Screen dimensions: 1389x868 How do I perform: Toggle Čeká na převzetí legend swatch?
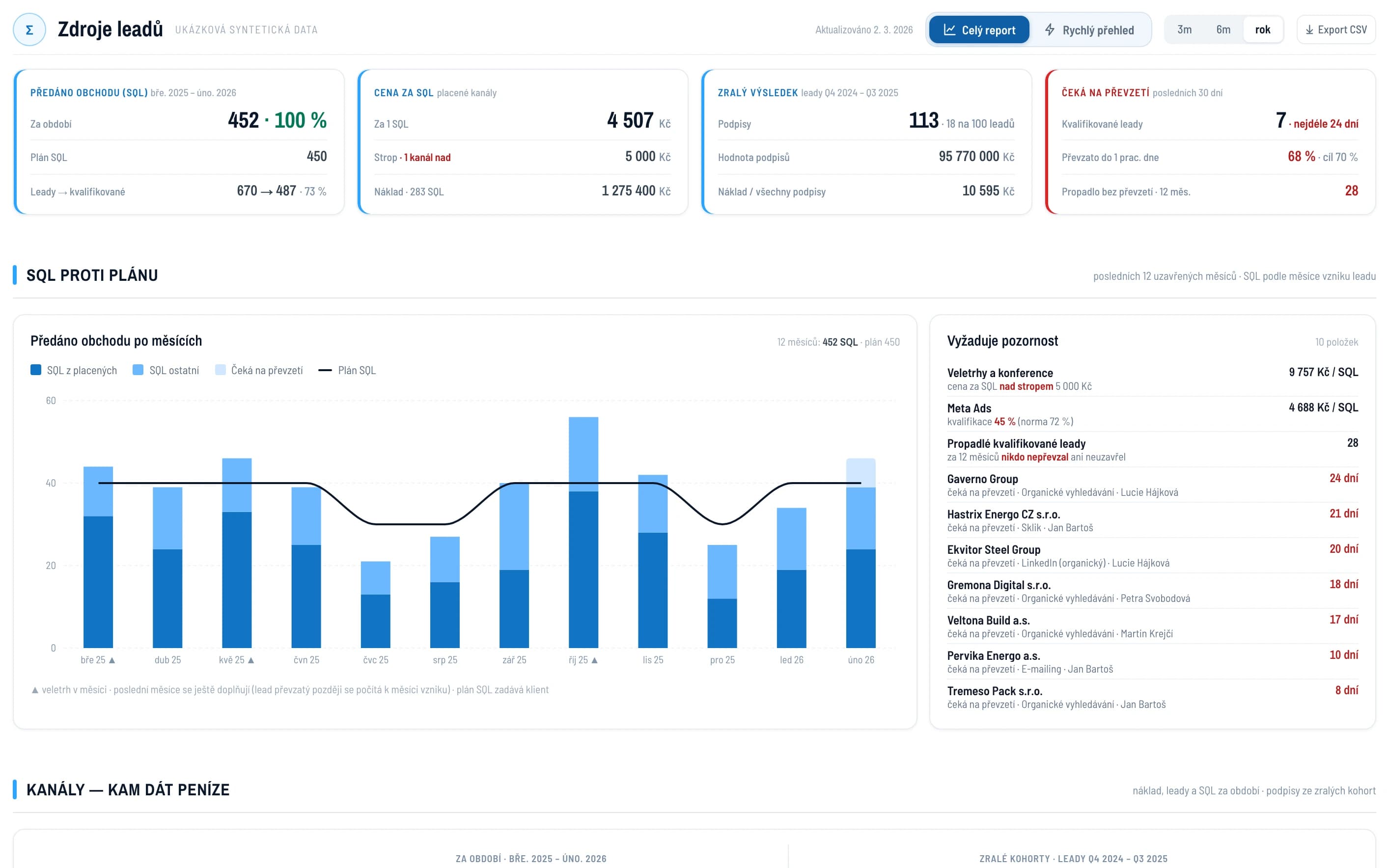(x=221, y=370)
